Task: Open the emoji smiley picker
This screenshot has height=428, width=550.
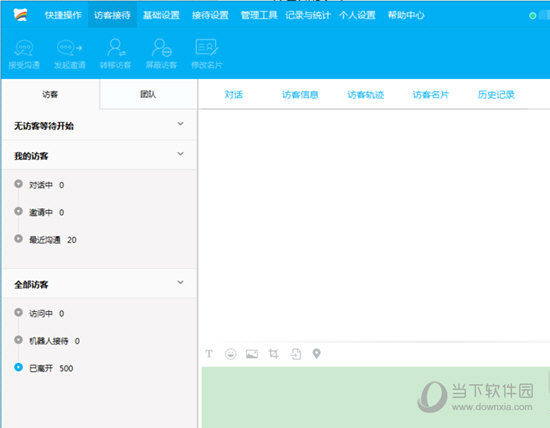Action: (230, 354)
